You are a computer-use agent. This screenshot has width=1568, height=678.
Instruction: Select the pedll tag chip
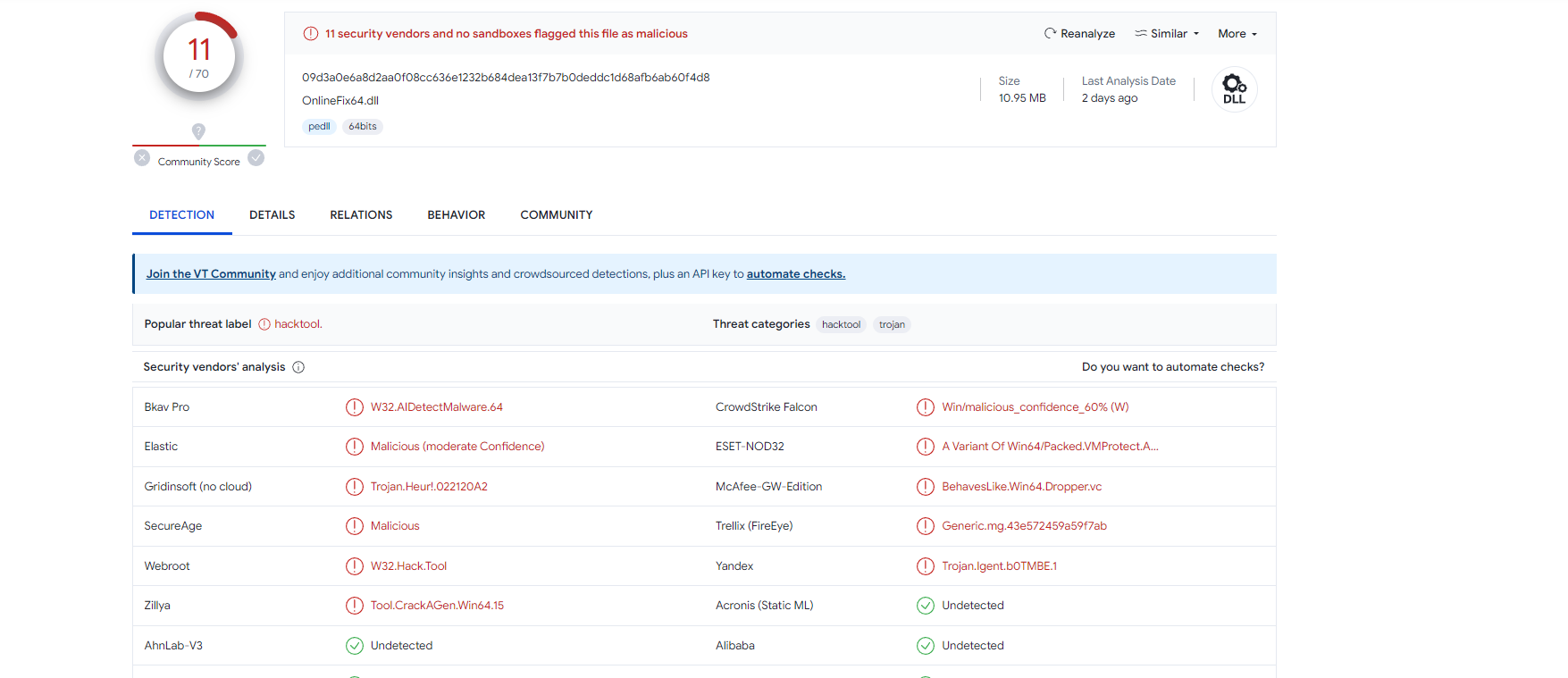pos(319,127)
